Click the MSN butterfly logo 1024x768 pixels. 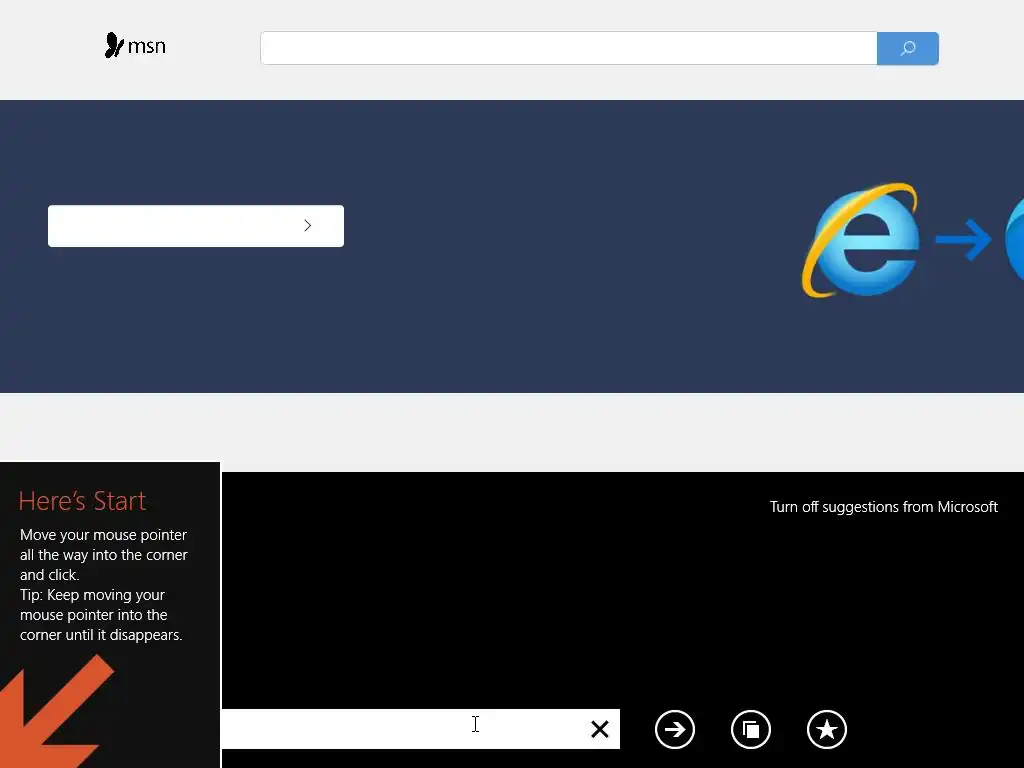pyautogui.click(x=135, y=46)
